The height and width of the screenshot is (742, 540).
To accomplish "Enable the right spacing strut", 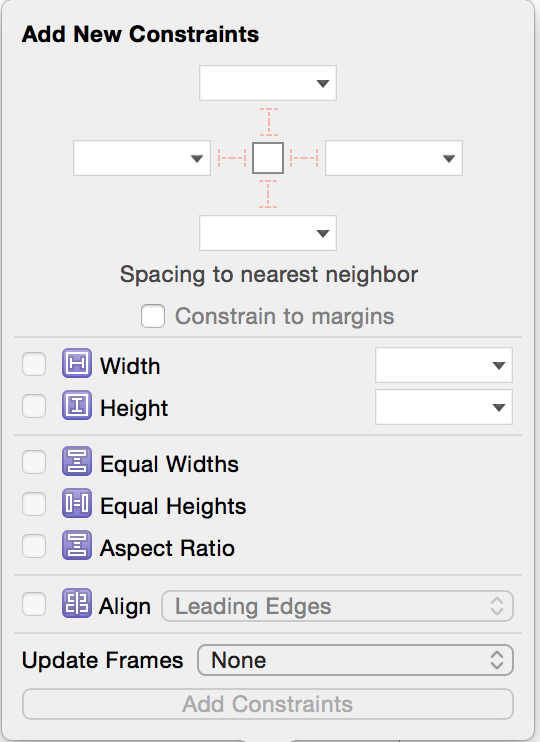I will pyautogui.click(x=304, y=158).
